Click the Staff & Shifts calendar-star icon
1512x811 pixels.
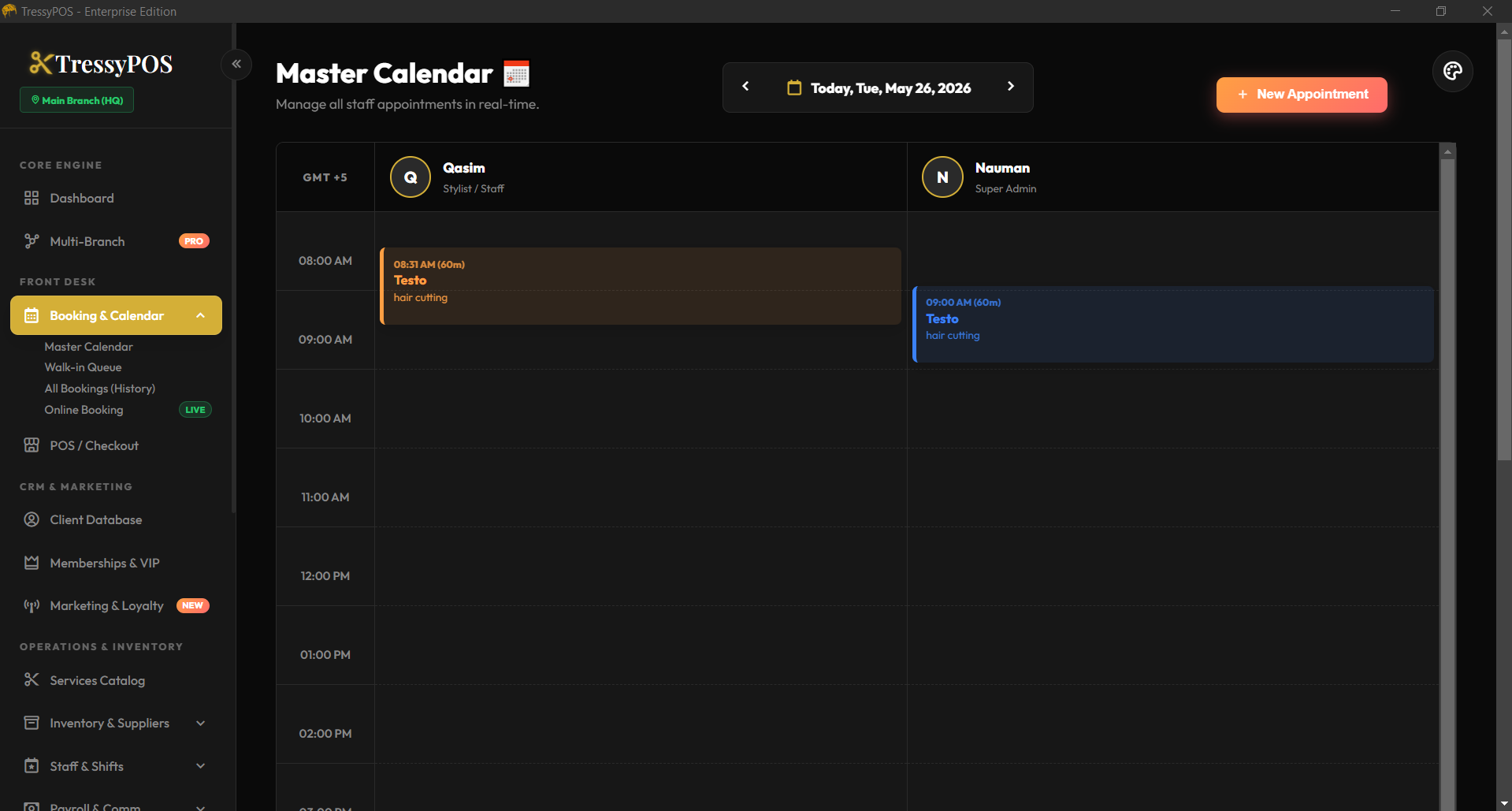pos(32,766)
